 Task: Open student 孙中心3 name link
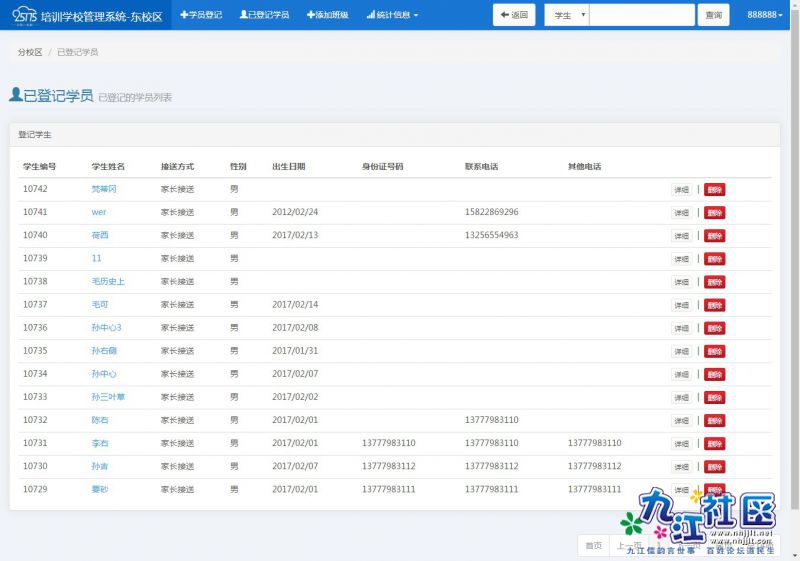[x=106, y=328]
